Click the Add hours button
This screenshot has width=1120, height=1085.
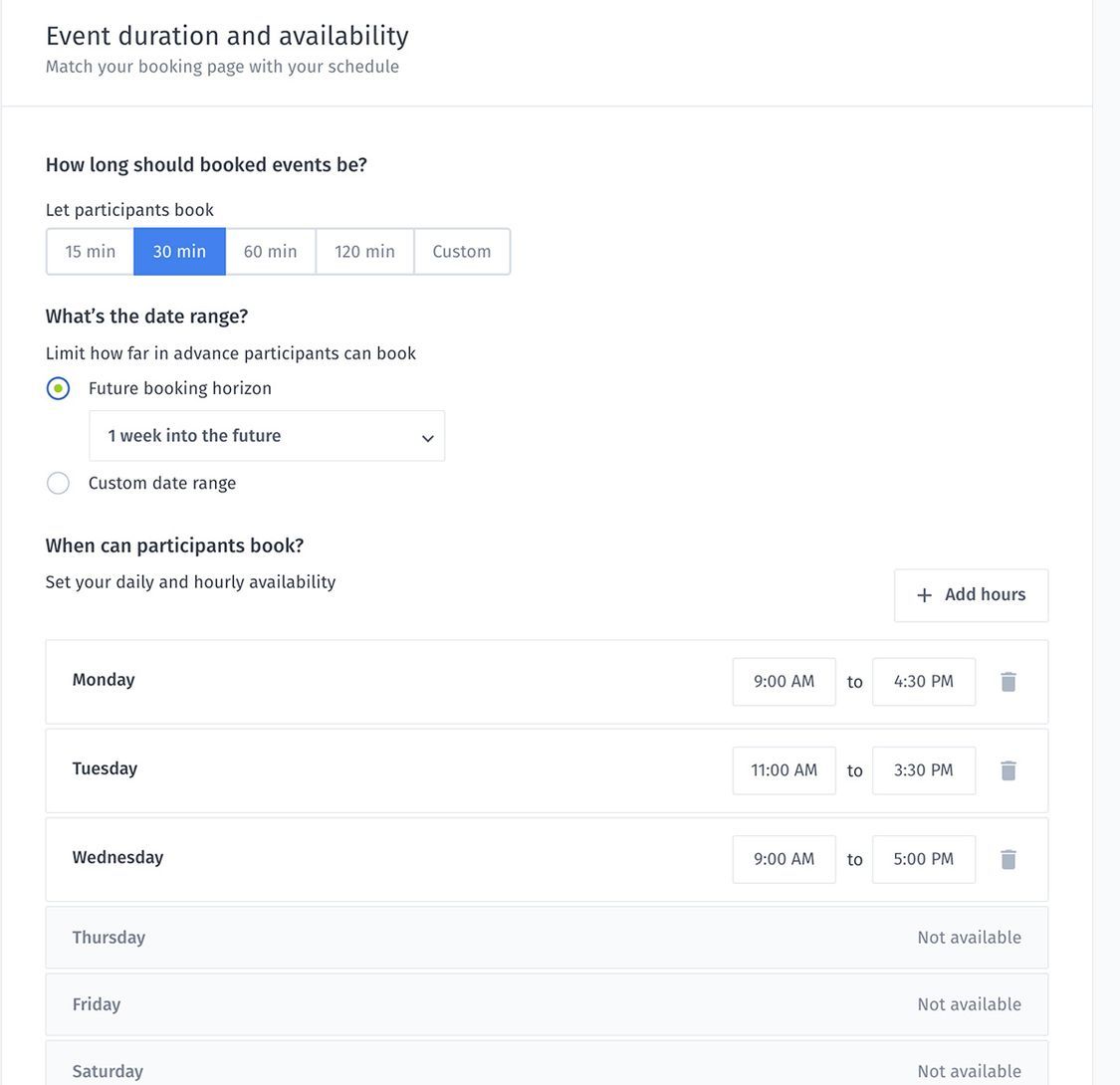pyautogui.click(x=971, y=595)
